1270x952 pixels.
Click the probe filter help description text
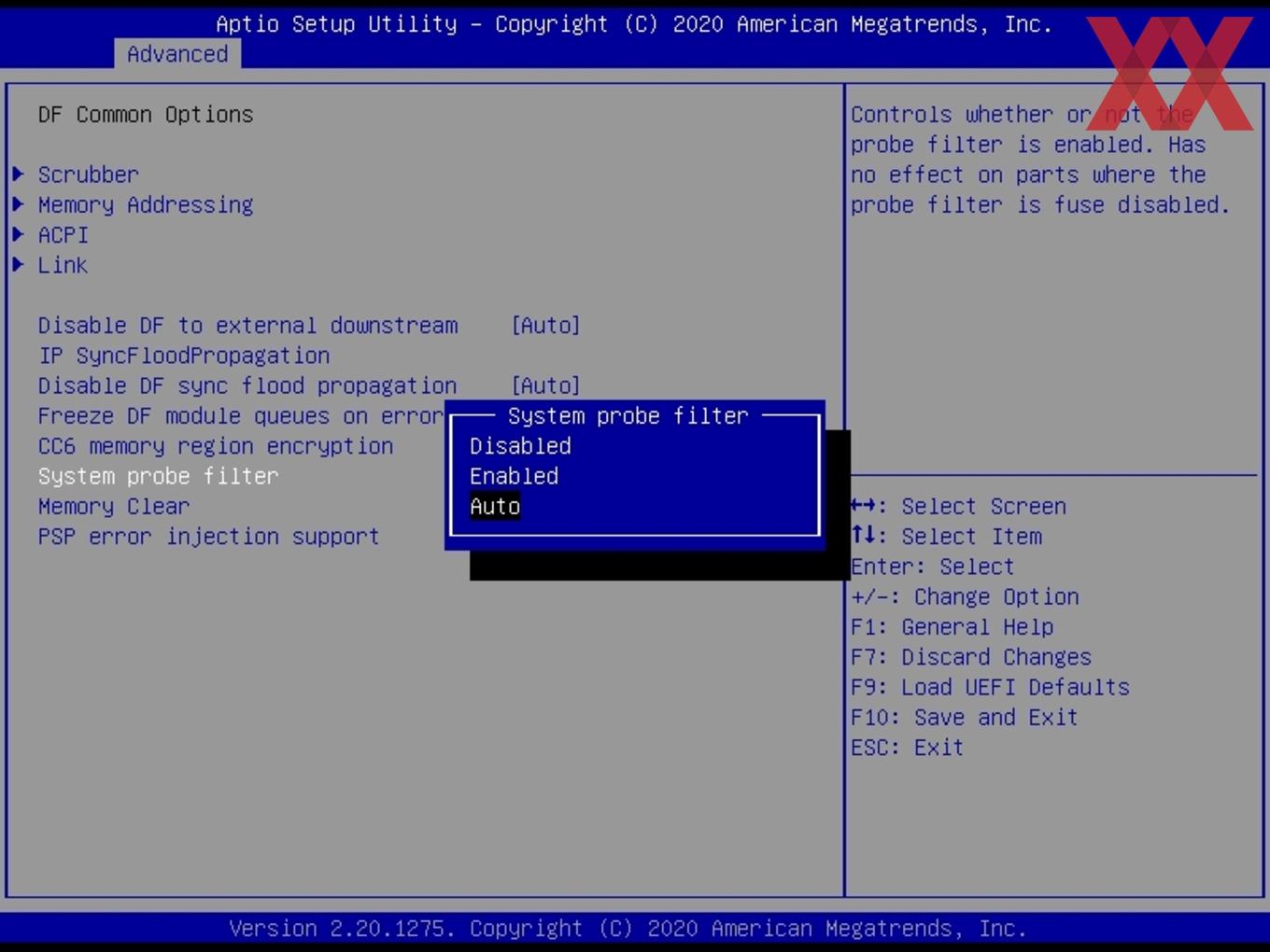(x=1040, y=160)
